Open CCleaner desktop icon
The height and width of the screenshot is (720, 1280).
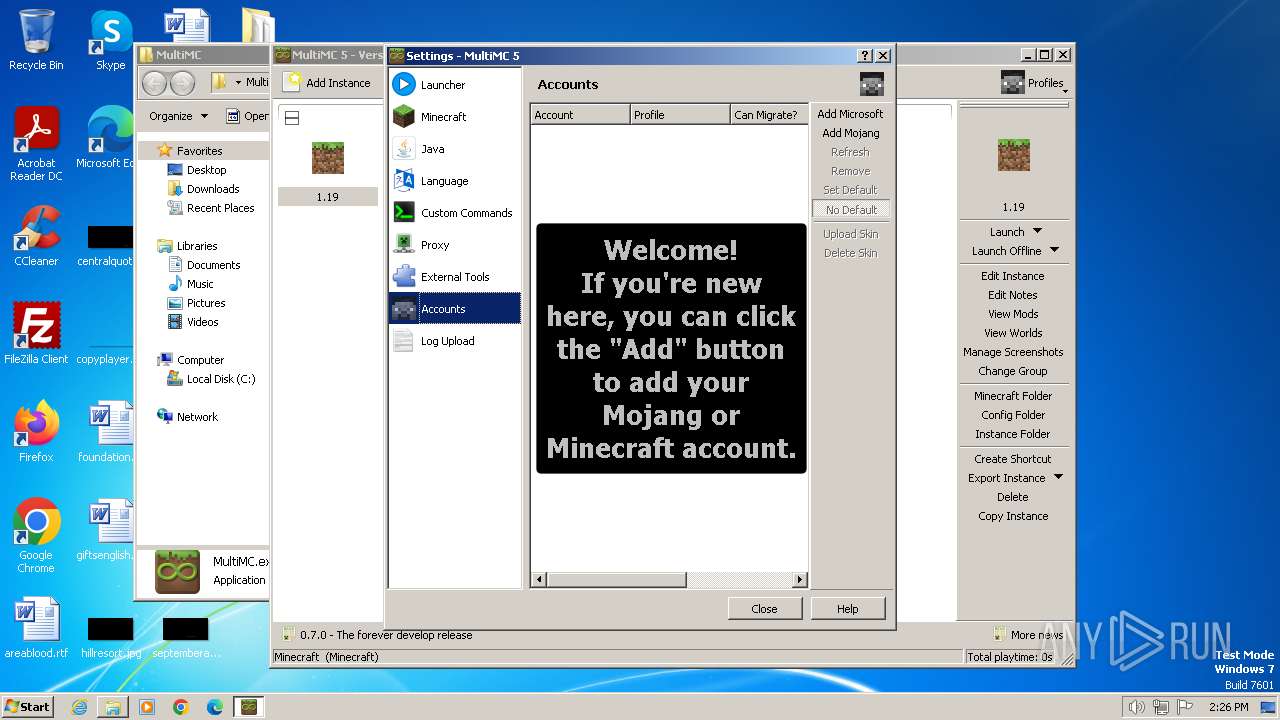pyautogui.click(x=36, y=236)
